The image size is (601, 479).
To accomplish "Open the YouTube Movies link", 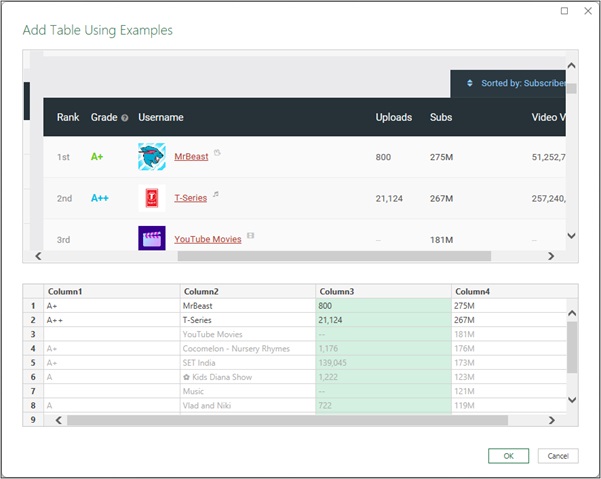I will [207, 240].
